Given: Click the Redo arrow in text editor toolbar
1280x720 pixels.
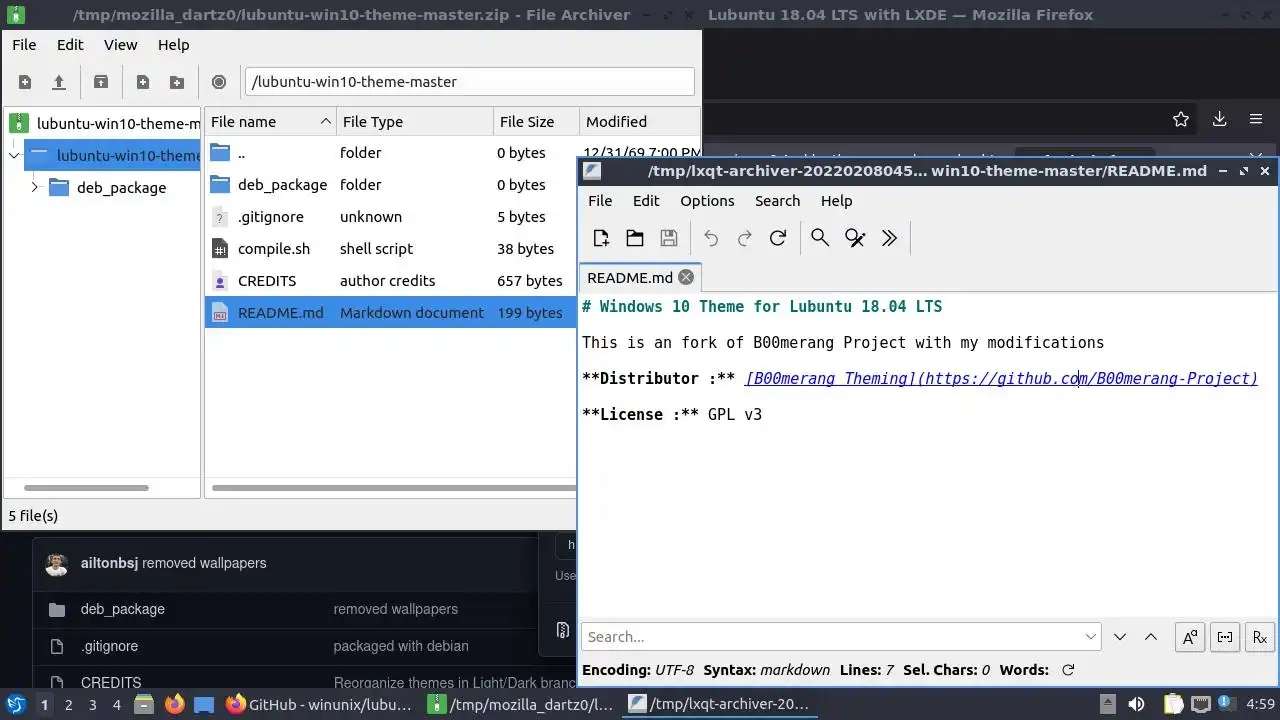Looking at the screenshot, I should point(744,238).
